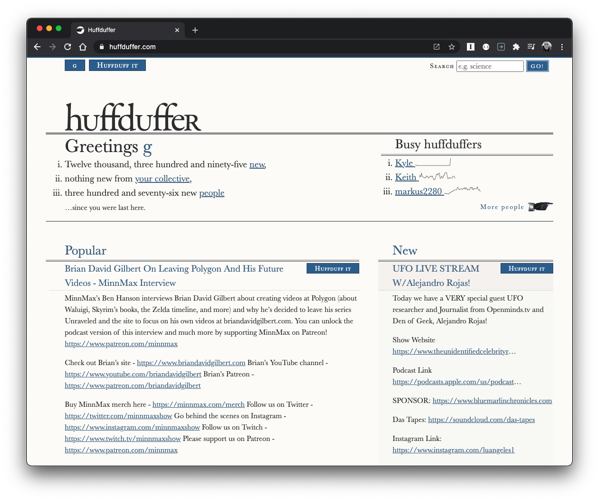
Task: Click the pointing hand icon
Action: [540, 207]
